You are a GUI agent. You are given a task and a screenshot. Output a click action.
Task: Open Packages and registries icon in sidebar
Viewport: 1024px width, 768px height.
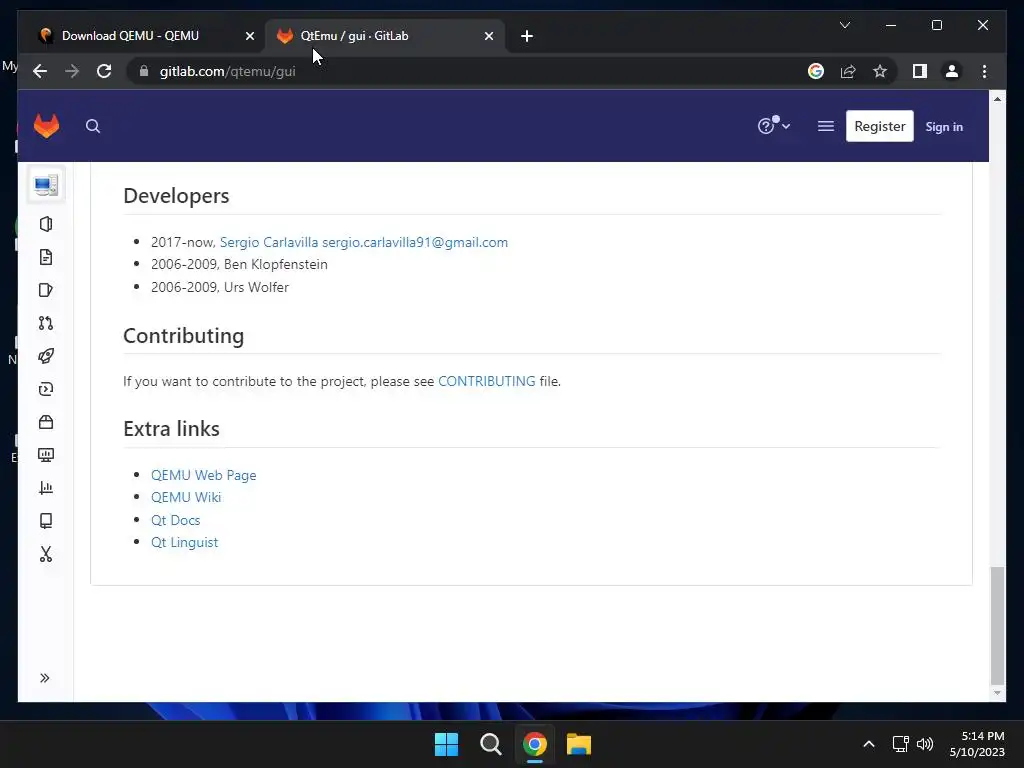pyautogui.click(x=46, y=422)
